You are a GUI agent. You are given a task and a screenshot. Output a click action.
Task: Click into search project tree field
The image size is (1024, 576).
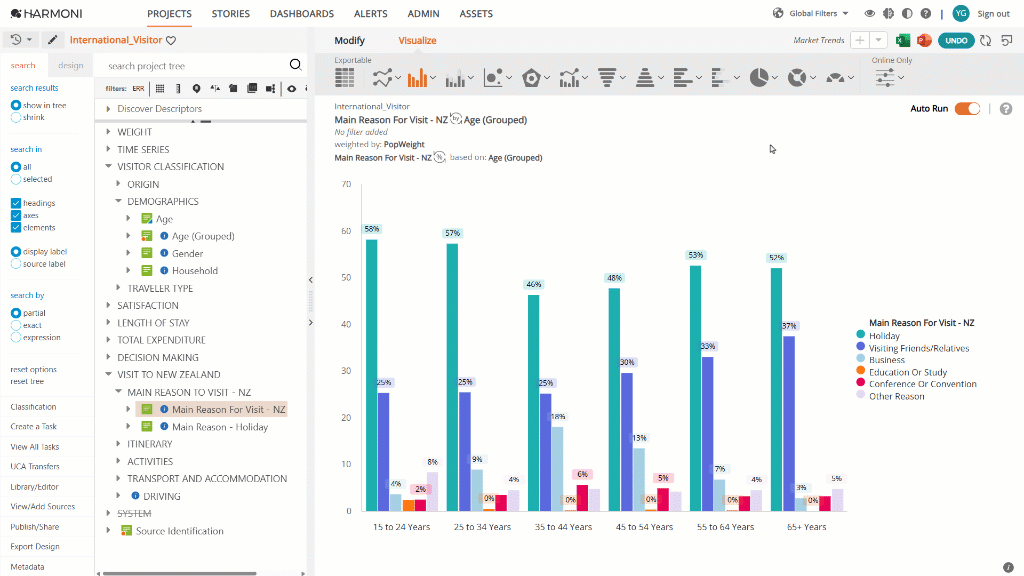(x=196, y=65)
